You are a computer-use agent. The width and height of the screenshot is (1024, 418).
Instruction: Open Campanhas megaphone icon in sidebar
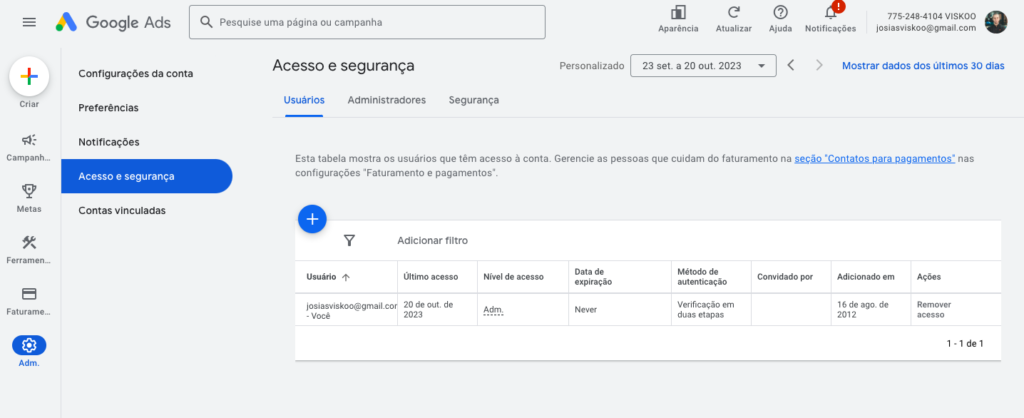[29, 140]
